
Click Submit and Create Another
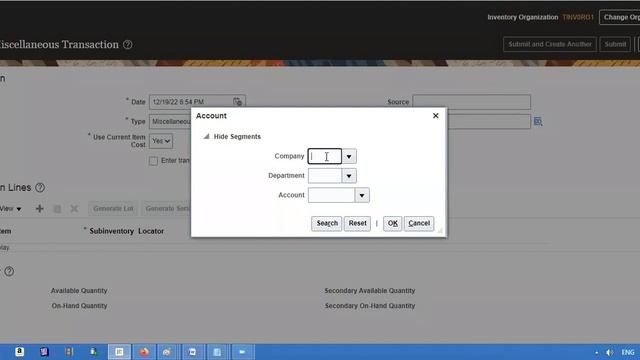coord(550,44)
